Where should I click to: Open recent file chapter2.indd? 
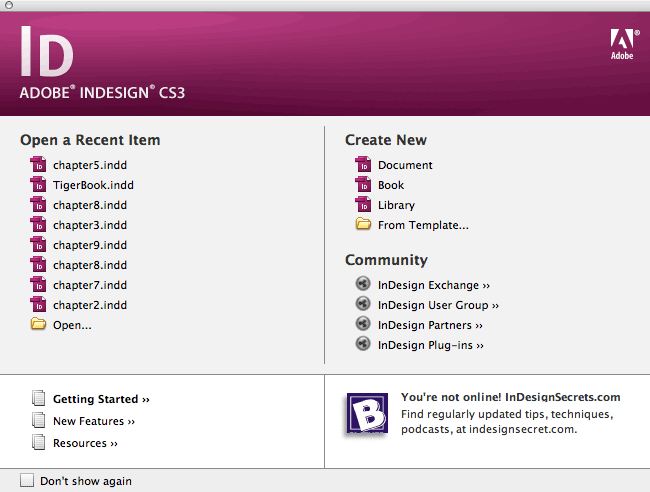(x=90, y=305)
